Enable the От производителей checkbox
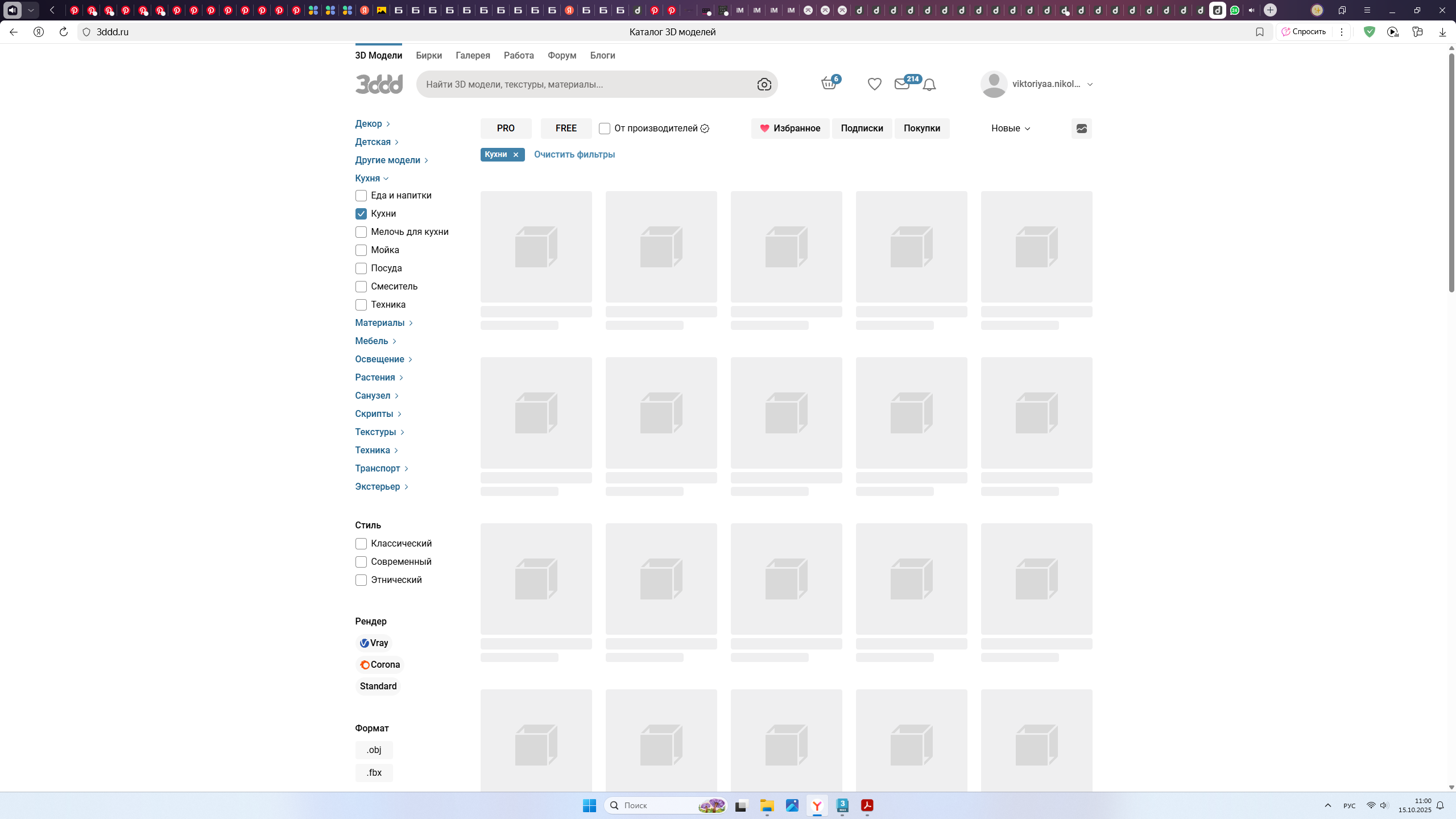Screen dimensions: 1456x819 (x=604, y=129)
